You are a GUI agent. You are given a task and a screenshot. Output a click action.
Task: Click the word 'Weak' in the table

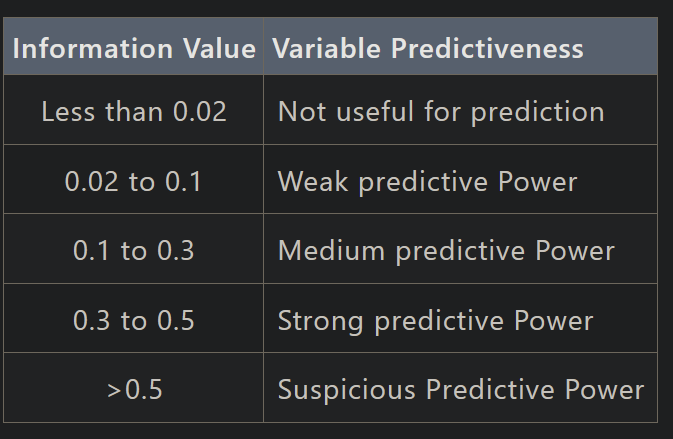coord(313,181)
